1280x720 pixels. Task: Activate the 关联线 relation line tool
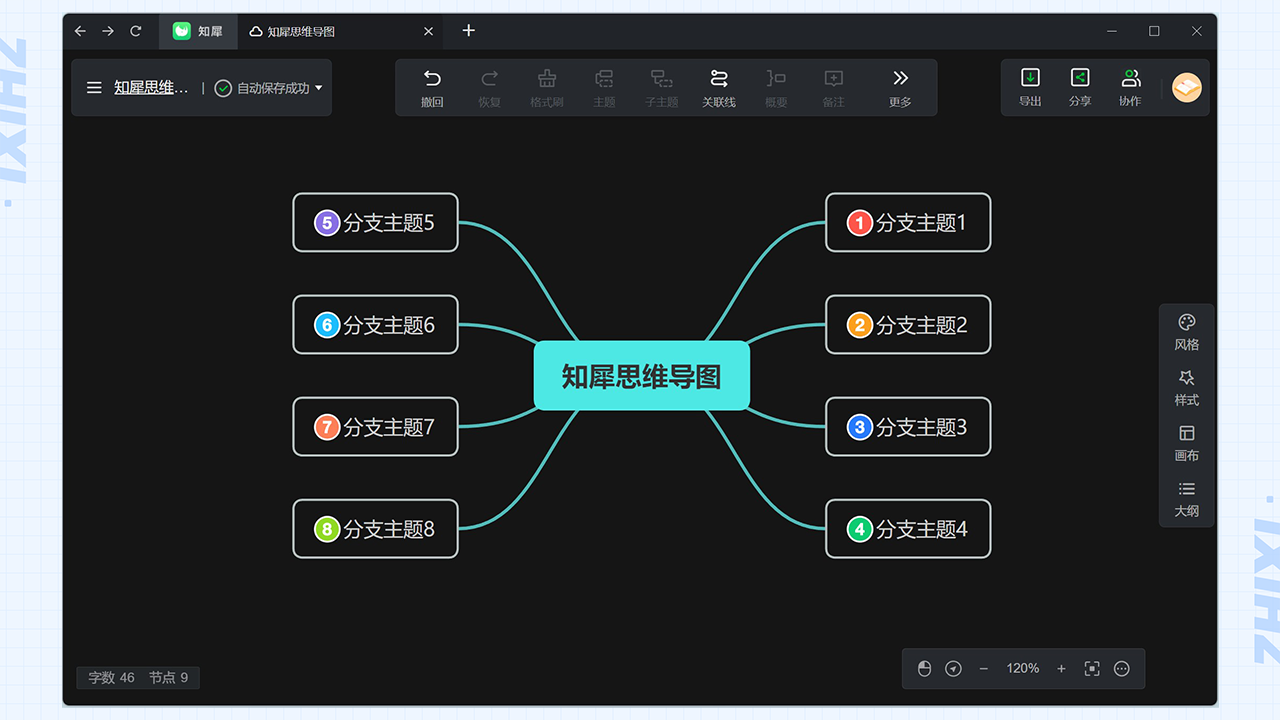coord(718,87)
